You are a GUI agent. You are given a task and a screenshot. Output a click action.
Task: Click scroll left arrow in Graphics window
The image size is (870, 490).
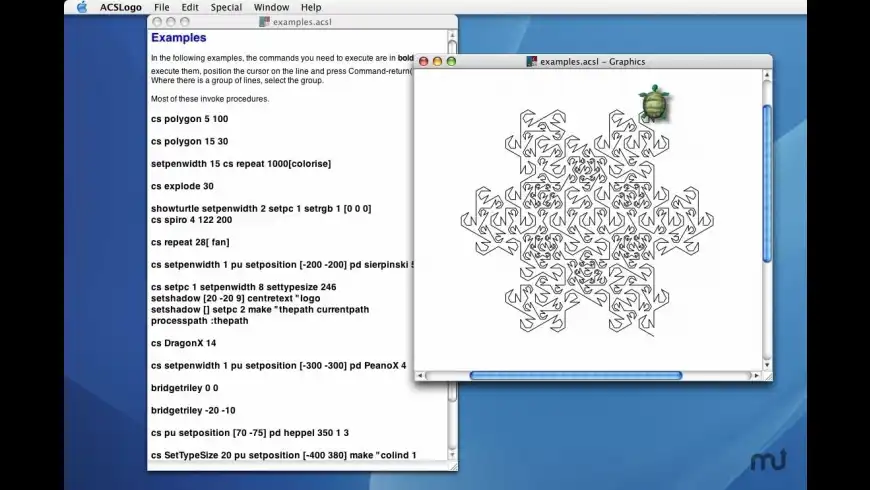pyautogui.click(x=420, y=376)
